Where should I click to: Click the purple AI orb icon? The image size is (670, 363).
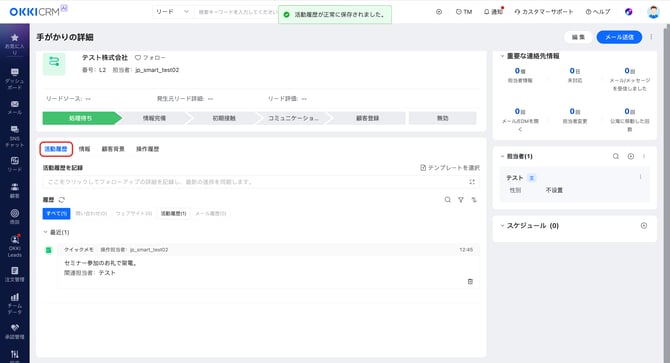629,12
